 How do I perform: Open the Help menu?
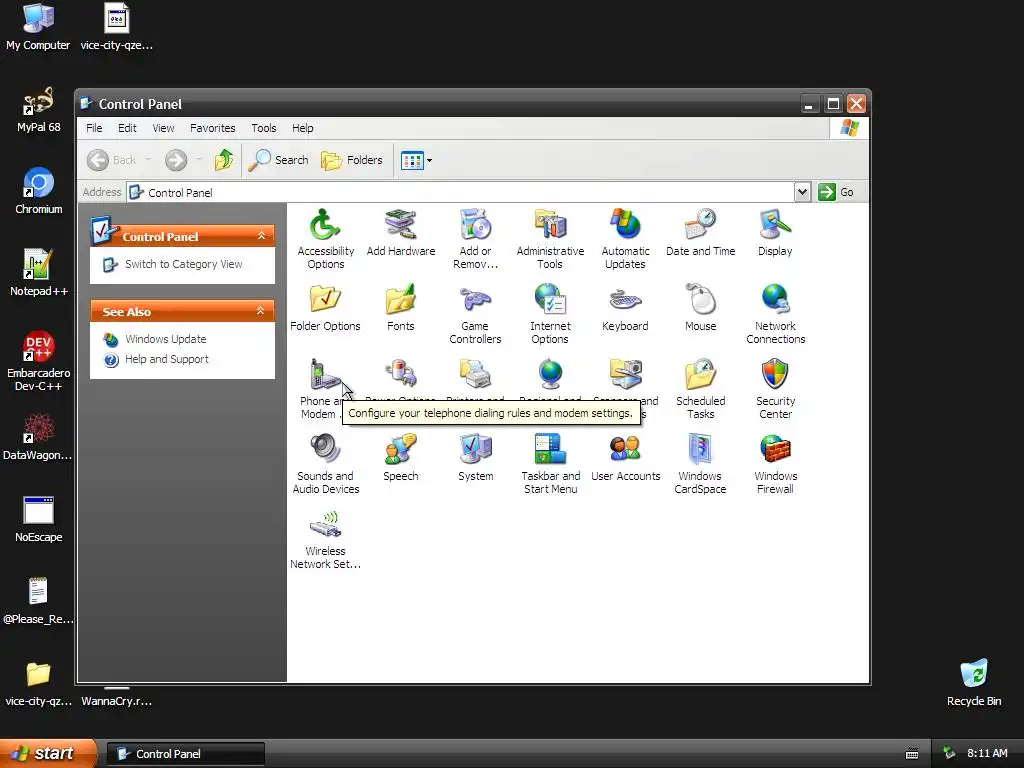(302, 128)
